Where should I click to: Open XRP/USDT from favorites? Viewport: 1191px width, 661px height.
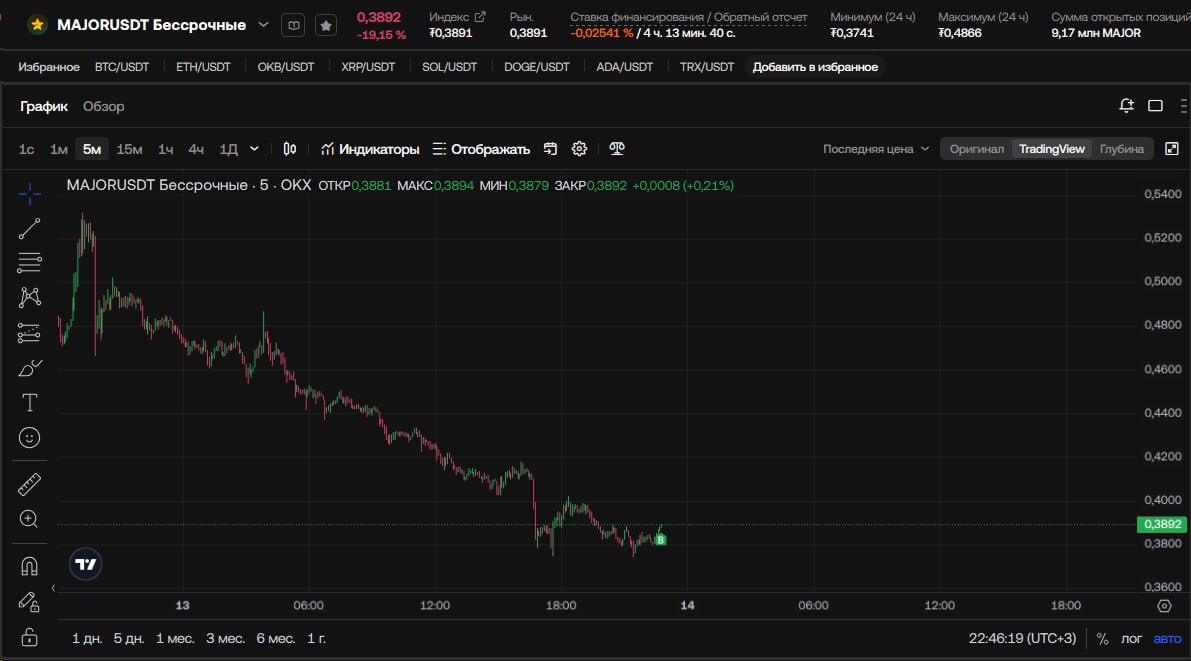[x=368, y=67]
